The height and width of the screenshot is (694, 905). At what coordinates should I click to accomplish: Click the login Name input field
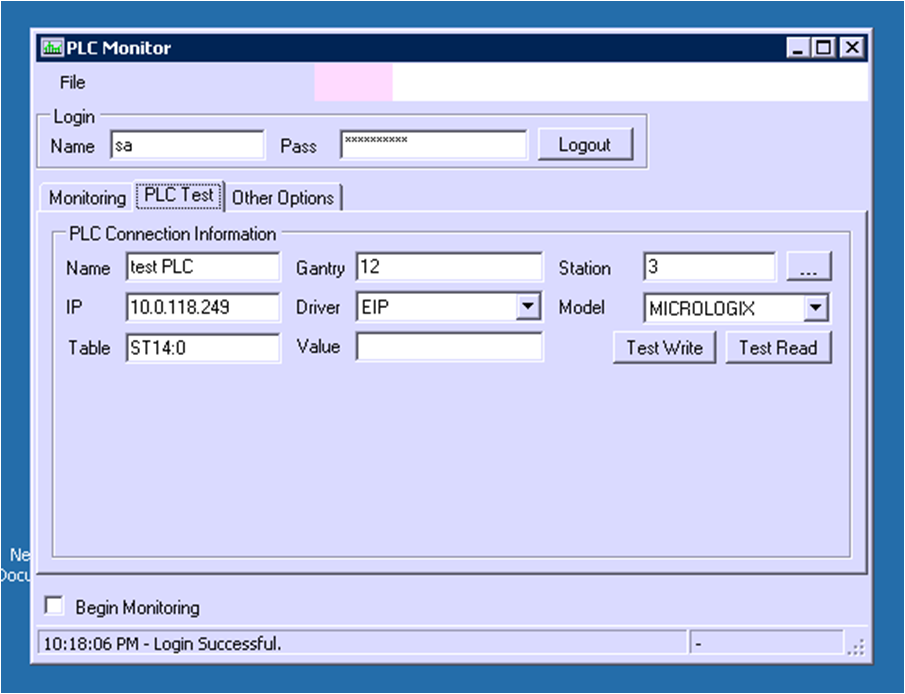(187, 145)
